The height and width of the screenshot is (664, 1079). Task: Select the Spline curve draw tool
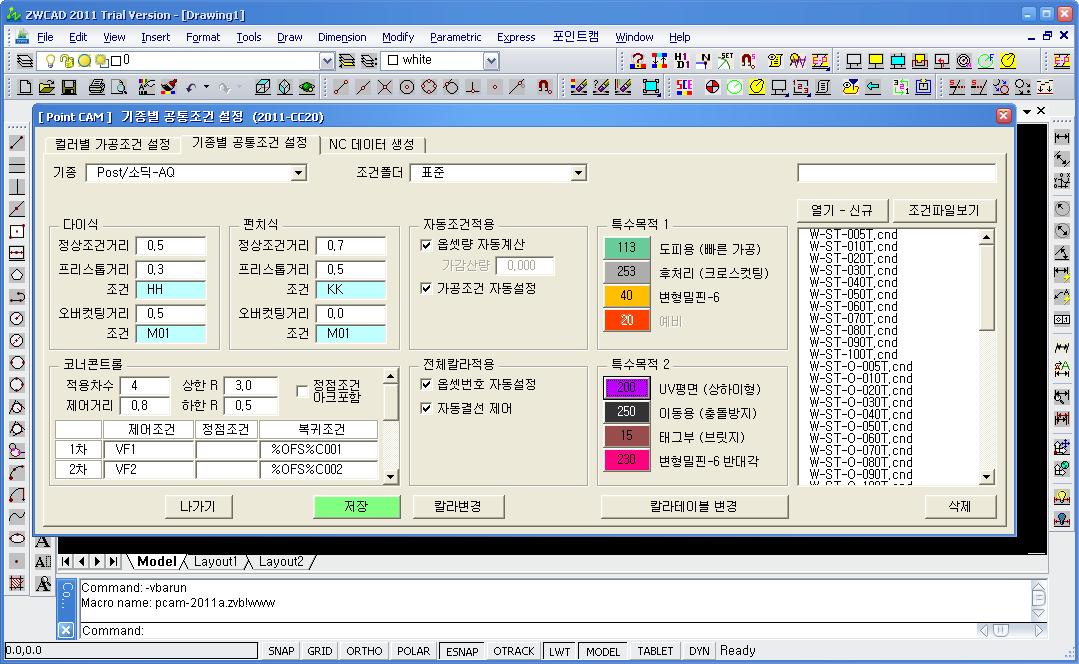point(17,517)
